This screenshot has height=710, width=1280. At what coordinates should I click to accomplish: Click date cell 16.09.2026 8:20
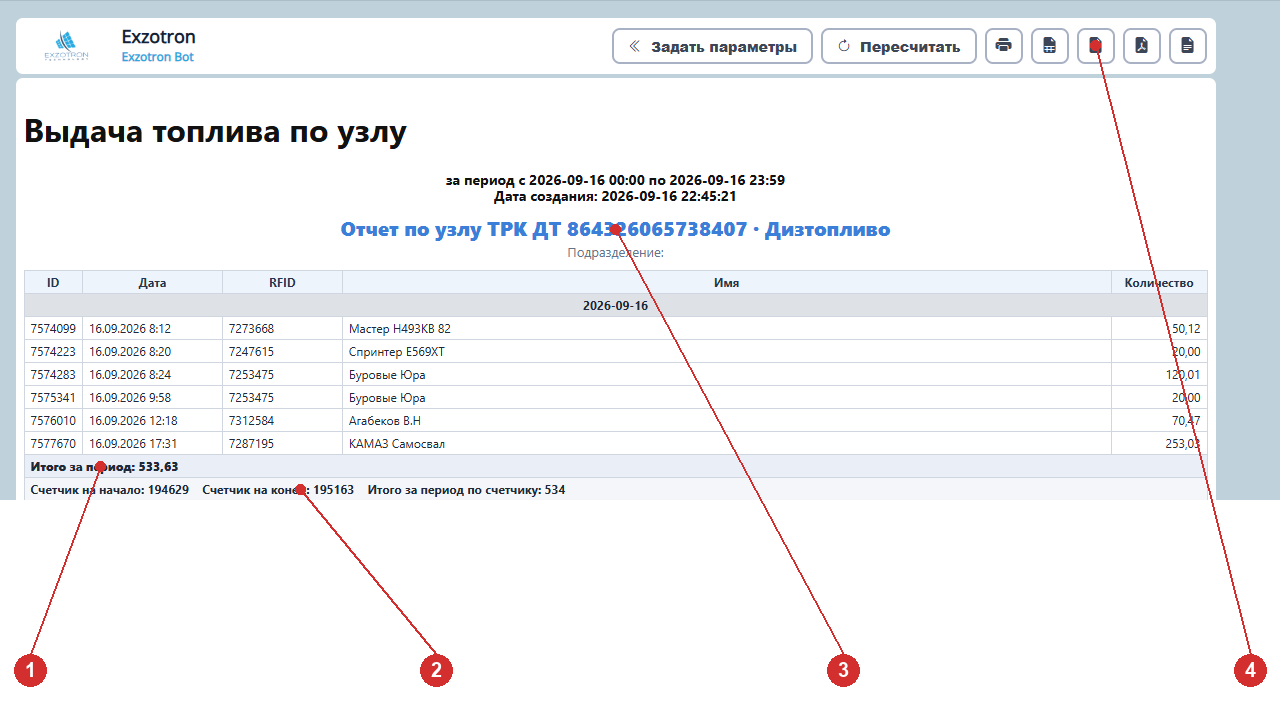152,351
